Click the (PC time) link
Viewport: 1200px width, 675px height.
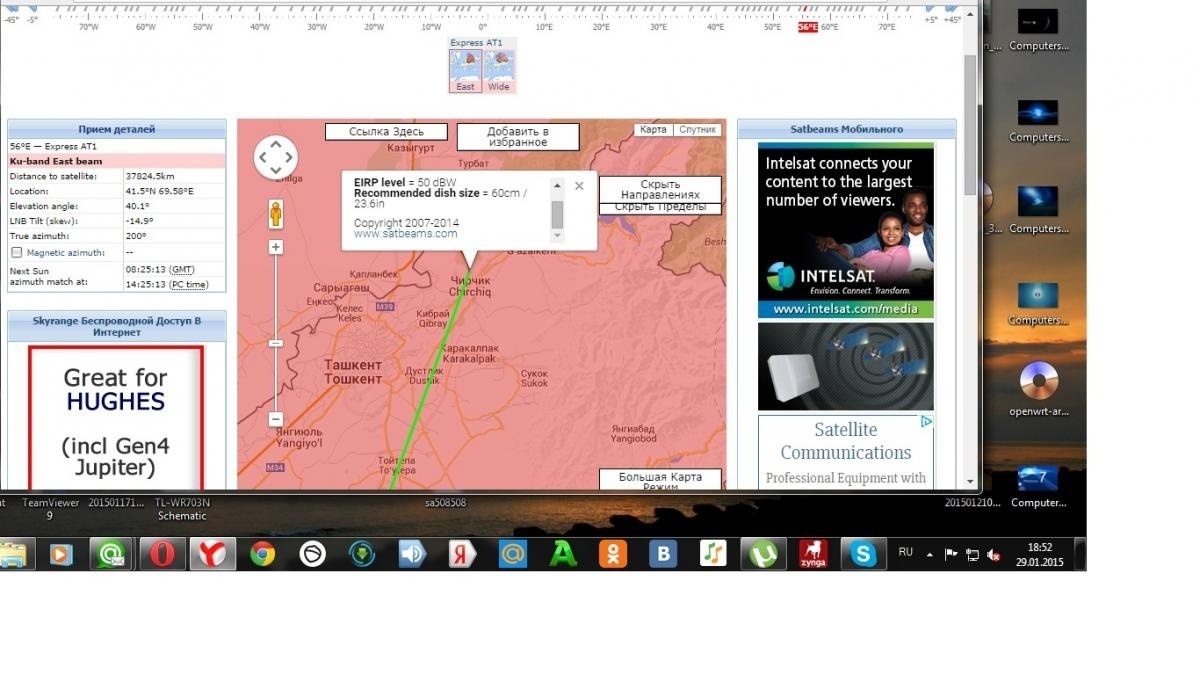click(189, 285)
